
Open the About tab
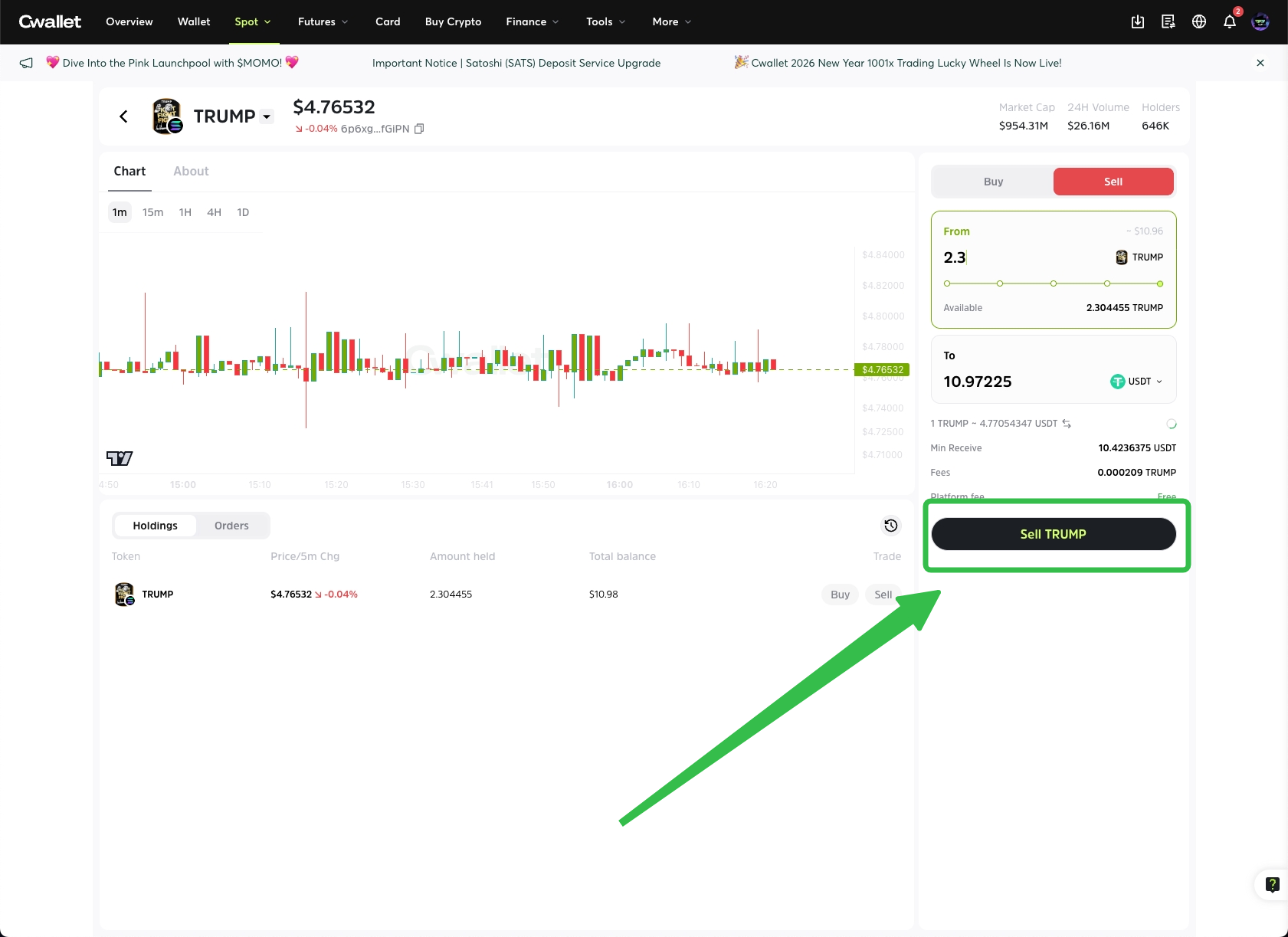[191, 171]
